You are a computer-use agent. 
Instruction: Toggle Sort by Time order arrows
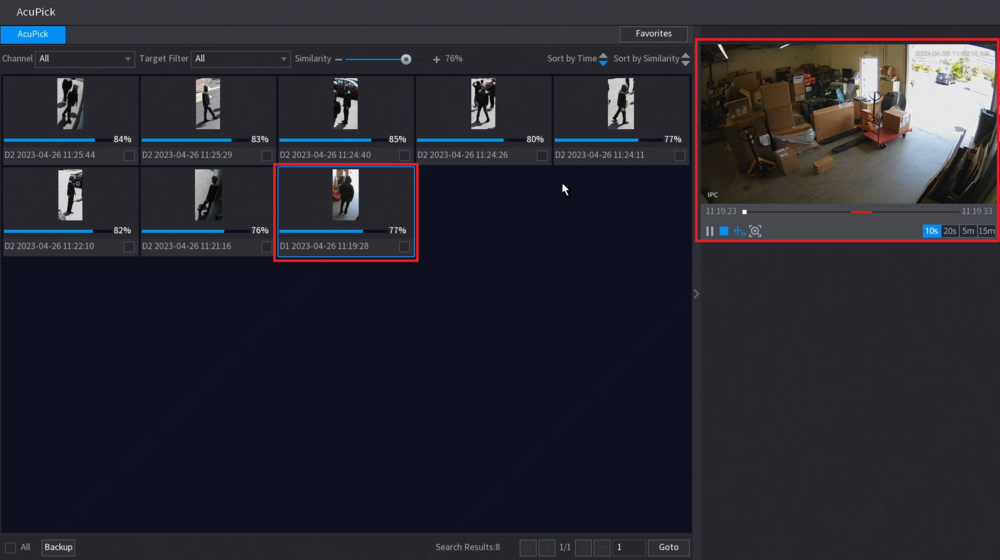[603, 59]
